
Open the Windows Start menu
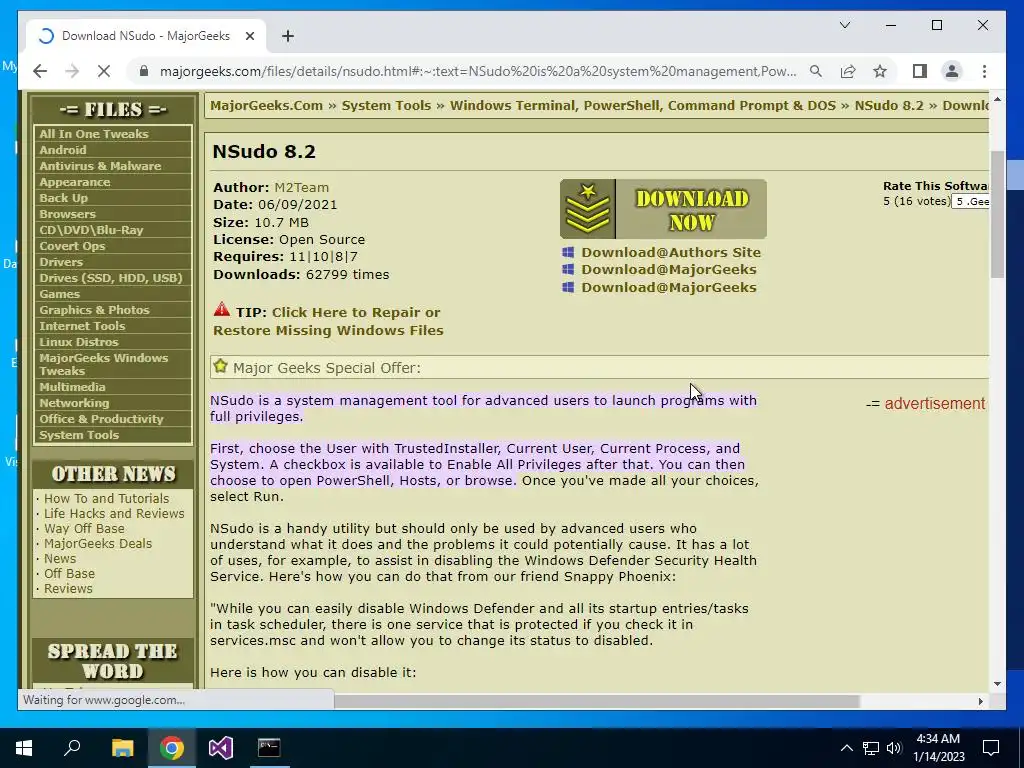pyautogui.click(x=24, y=748)
